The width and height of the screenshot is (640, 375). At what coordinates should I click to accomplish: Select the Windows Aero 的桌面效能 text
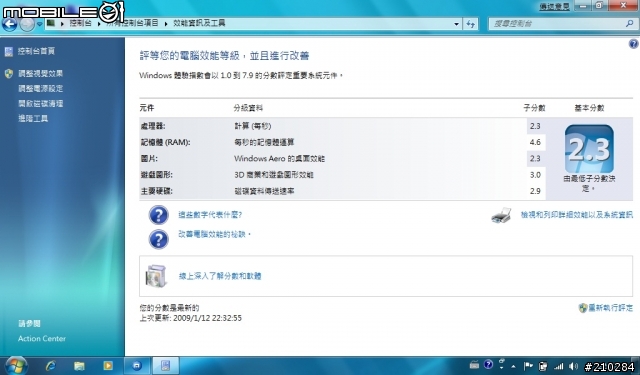coord(279,158)
